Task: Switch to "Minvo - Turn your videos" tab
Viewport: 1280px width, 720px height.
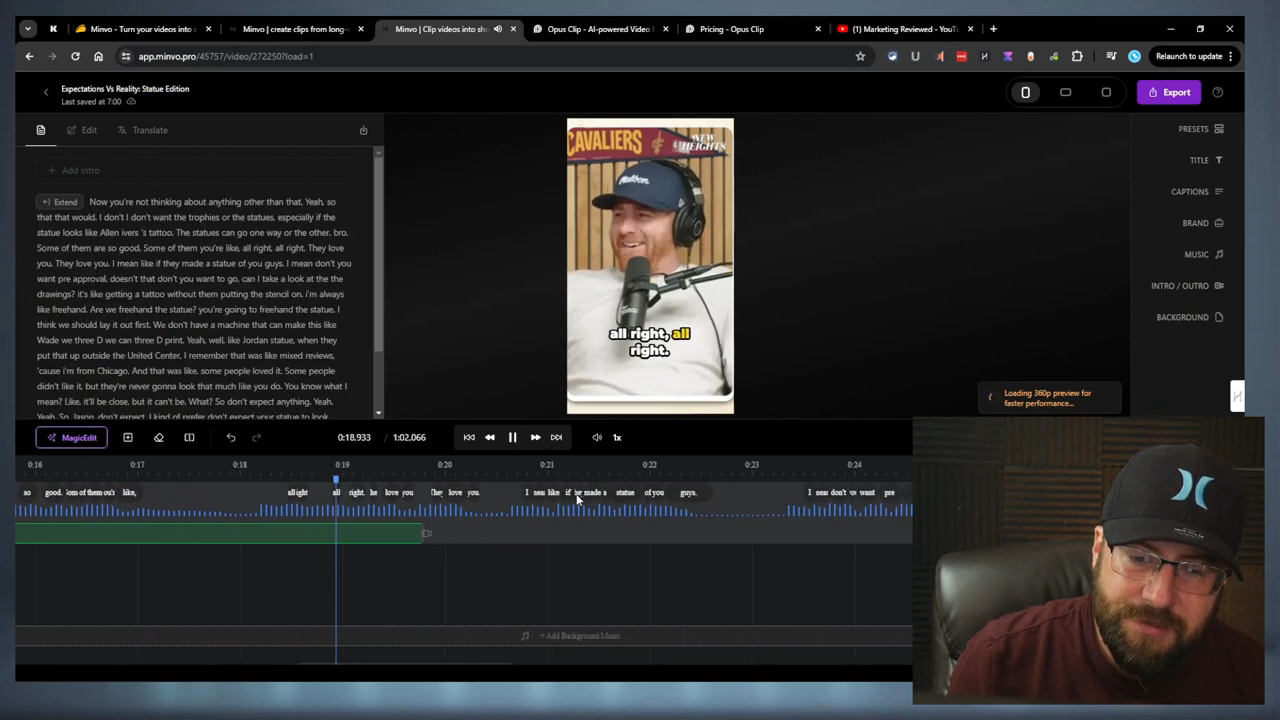Action: point(141,29)
